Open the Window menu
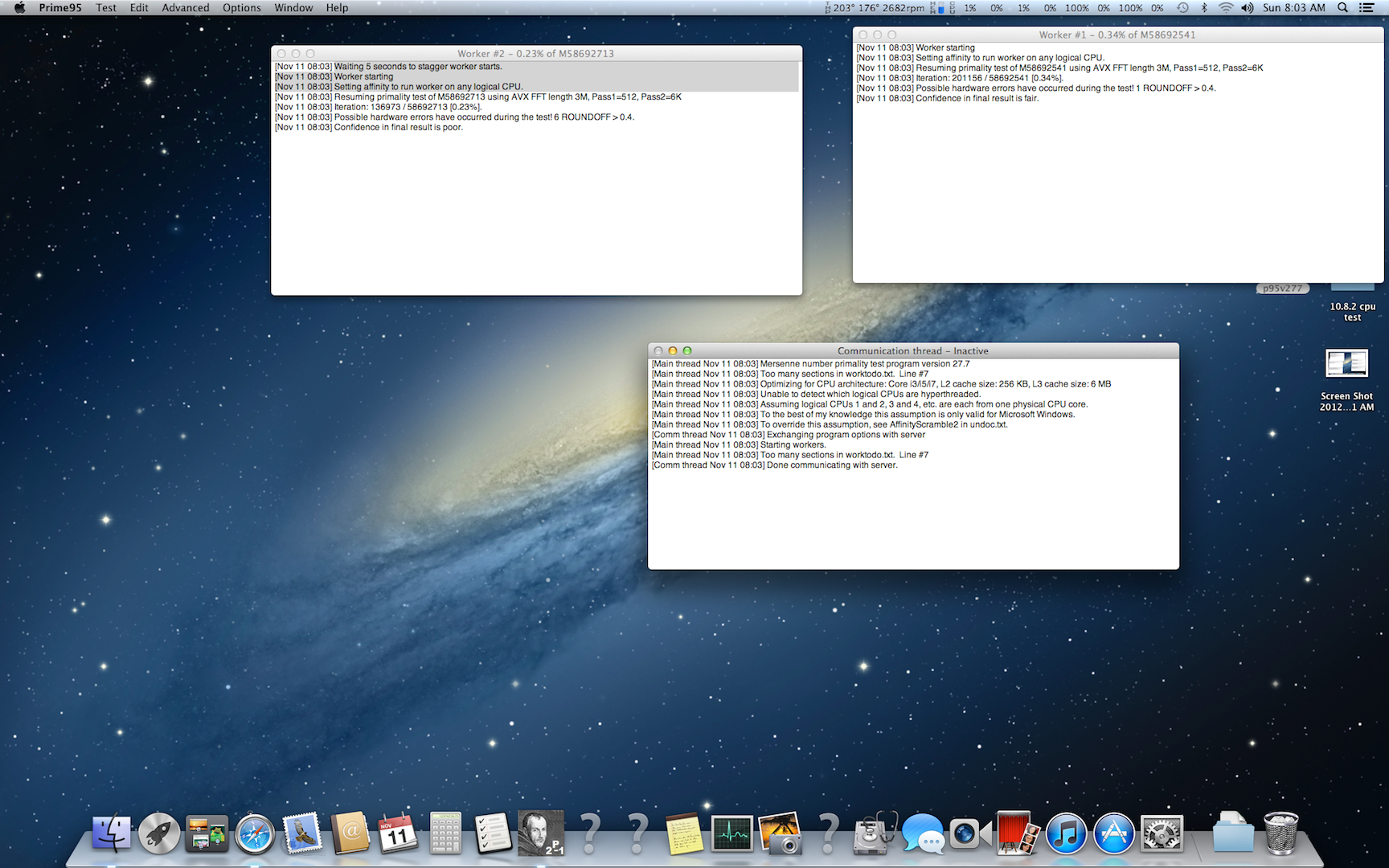1389x868 pixels. tap(293, 8)
